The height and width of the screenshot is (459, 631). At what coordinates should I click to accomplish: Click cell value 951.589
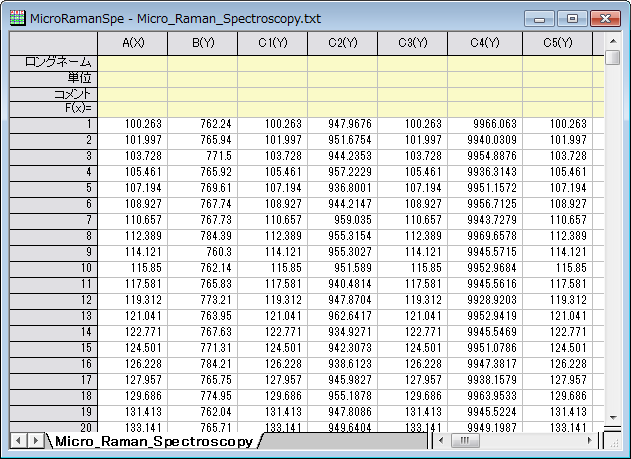click(343, 268)
